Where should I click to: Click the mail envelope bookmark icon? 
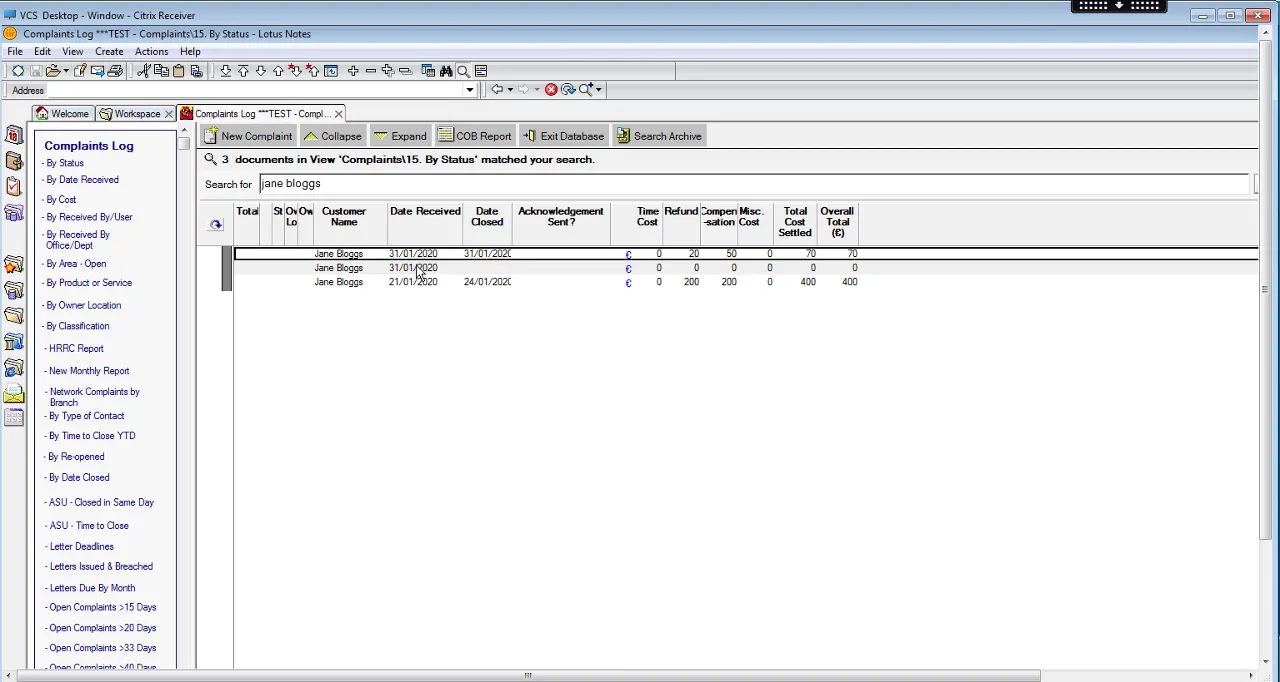14,394
